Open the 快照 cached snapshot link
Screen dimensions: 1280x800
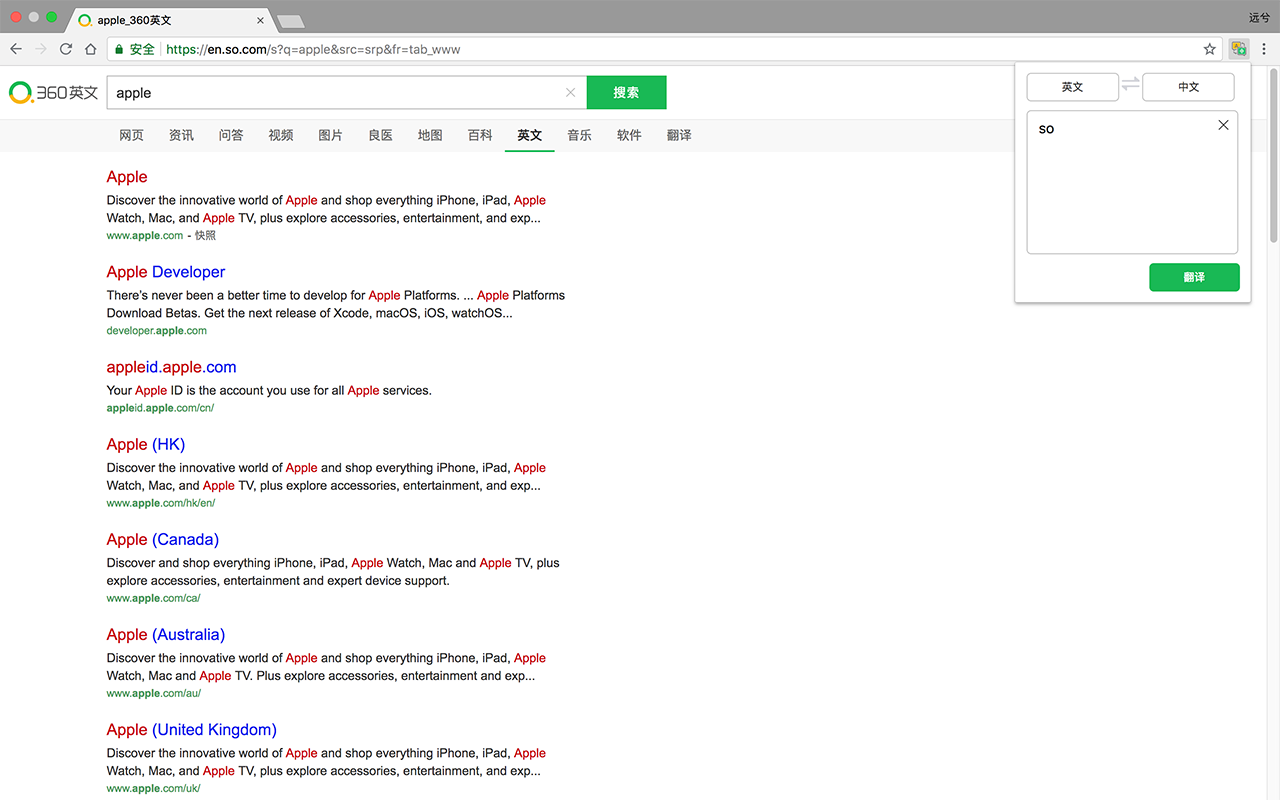(x=205, y=236)
